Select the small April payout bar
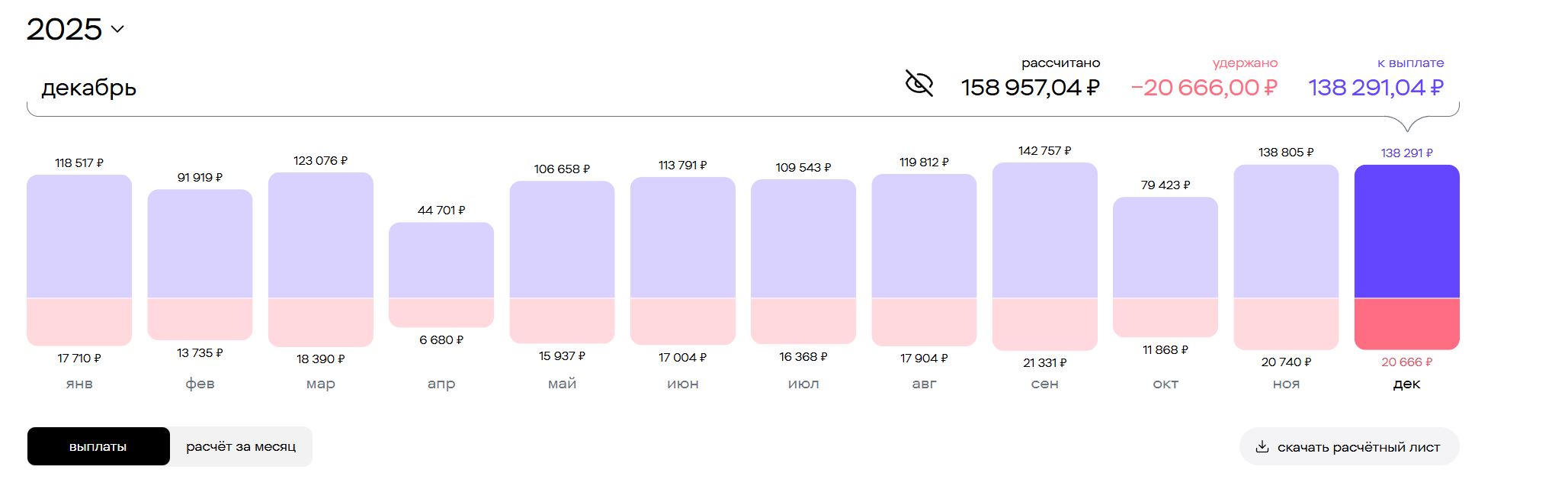1568x489 pixels. click(441, 260)
